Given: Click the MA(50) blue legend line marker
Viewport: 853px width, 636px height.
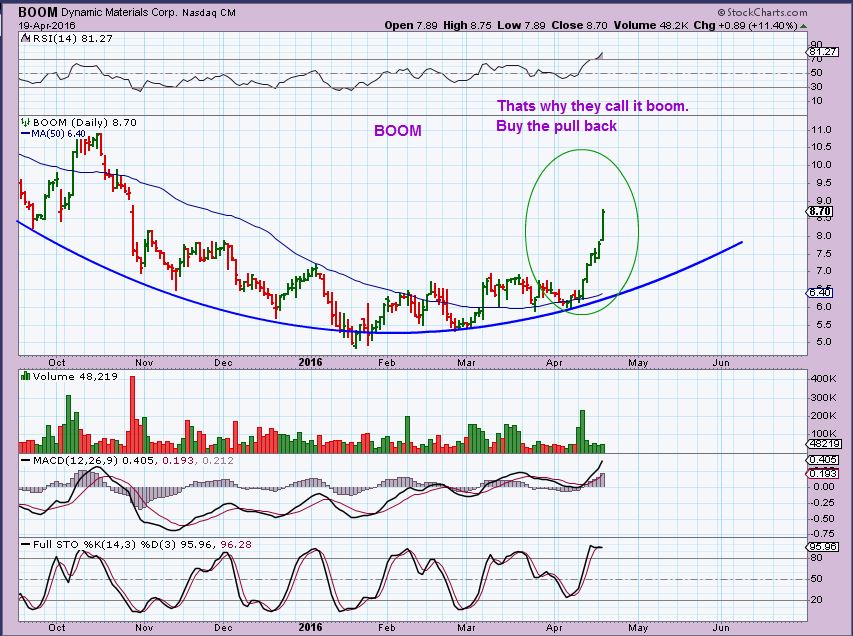Looking at the screenshot, I should click(25, 134).
